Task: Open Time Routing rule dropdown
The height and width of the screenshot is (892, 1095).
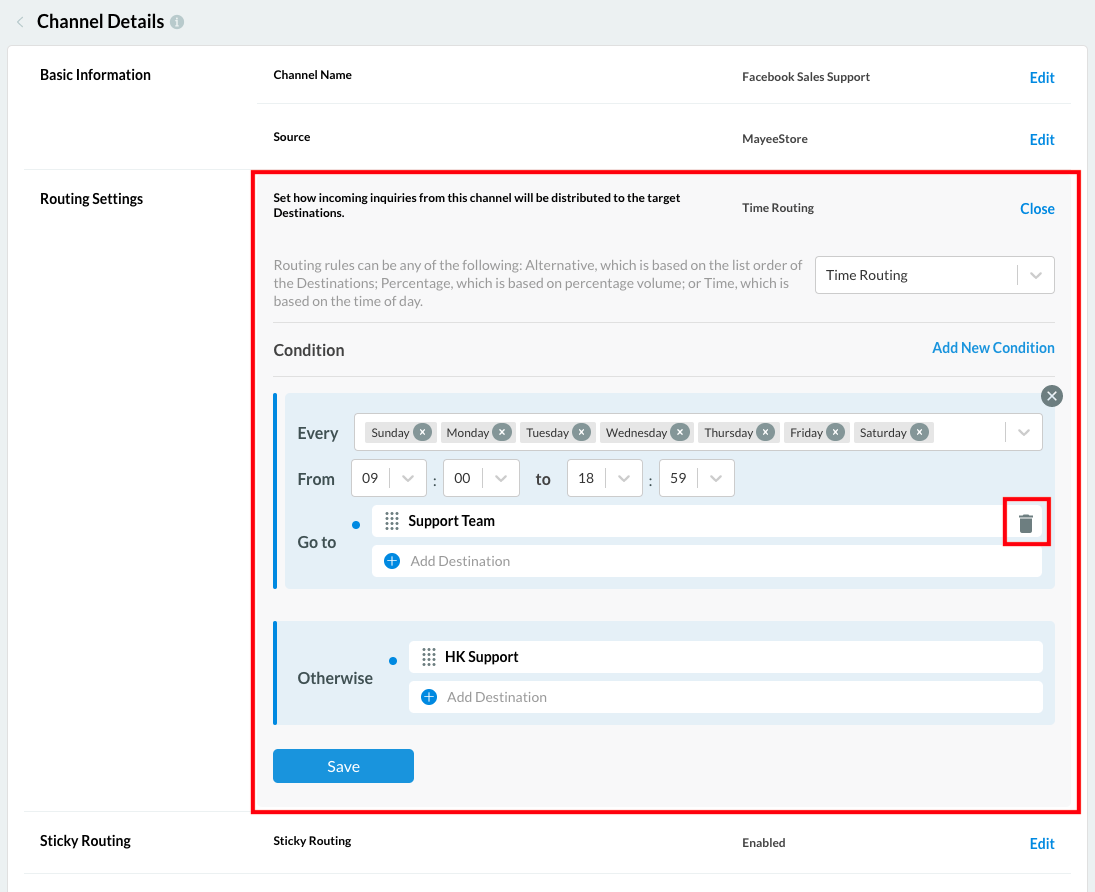Action: pyautogui.click(x=934, y=275)
